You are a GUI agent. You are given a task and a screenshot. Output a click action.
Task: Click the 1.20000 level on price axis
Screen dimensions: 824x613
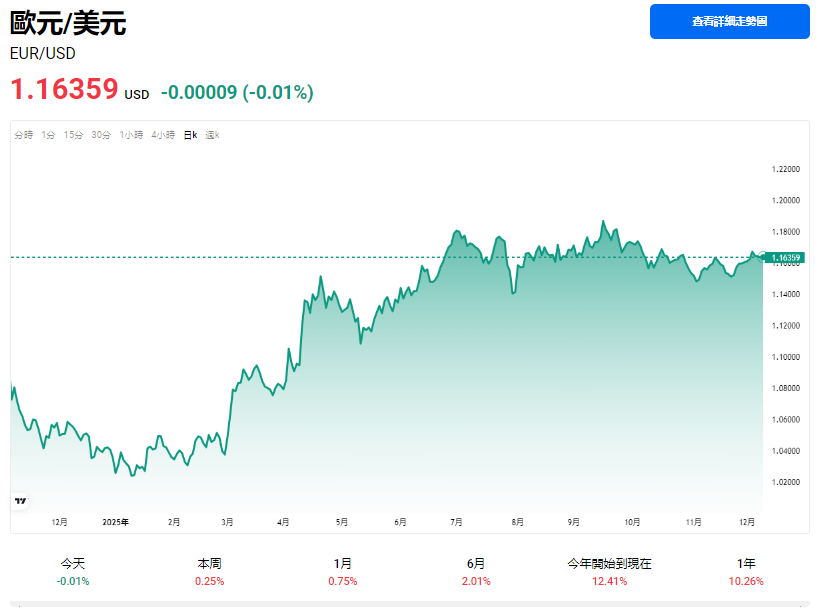tap(786, 200)
